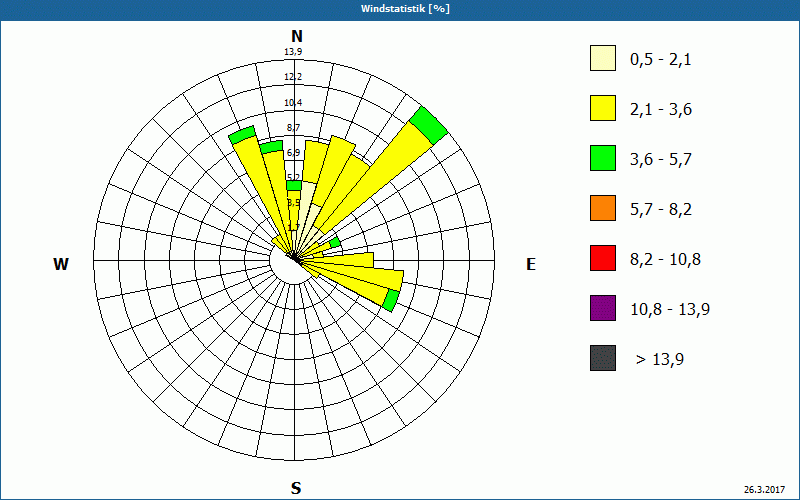Image resolution: width=800 pixels, height=500 pixels.
Task: Click the legend label '3,6 - 5,7'
Action: pos(661,160)
